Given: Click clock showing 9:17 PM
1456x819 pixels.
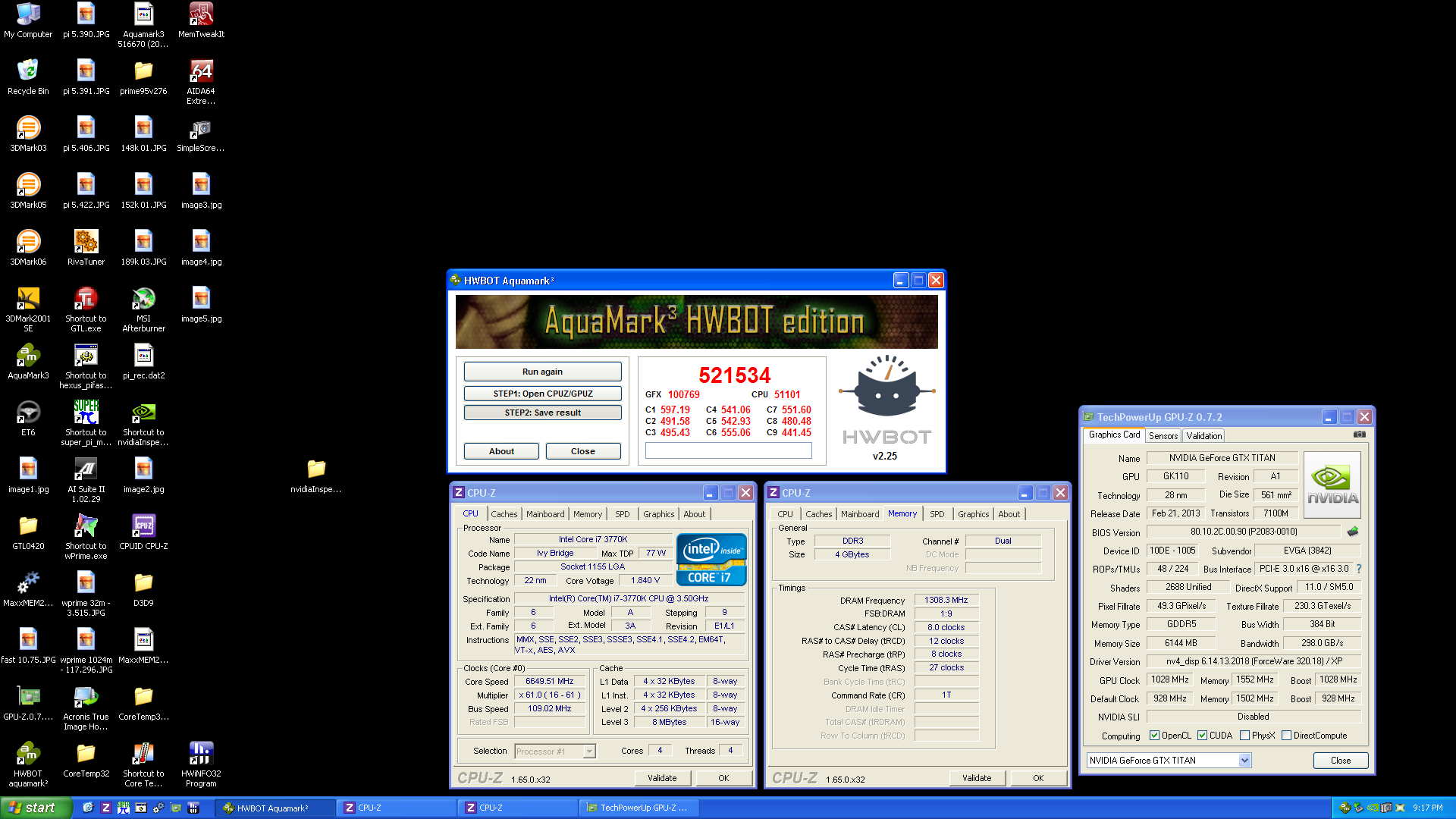Looking at the screenshot, I should [x=1427, y=808].
